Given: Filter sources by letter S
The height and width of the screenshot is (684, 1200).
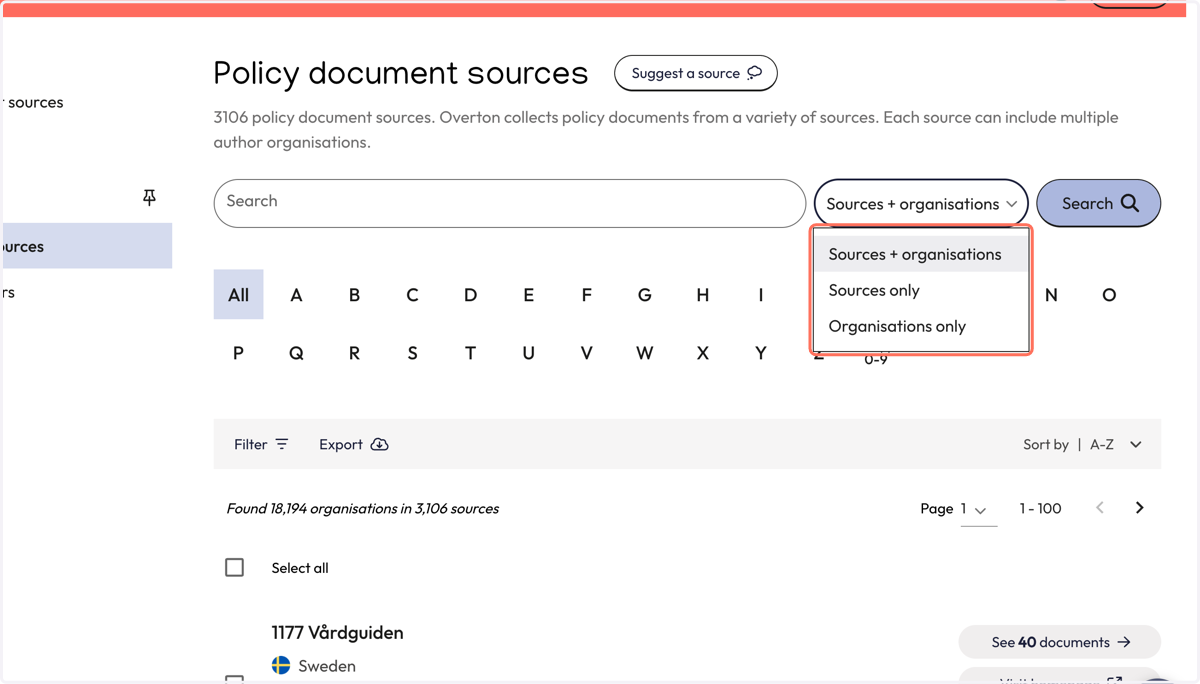Looking at the screenshot, I should point(412,352).
